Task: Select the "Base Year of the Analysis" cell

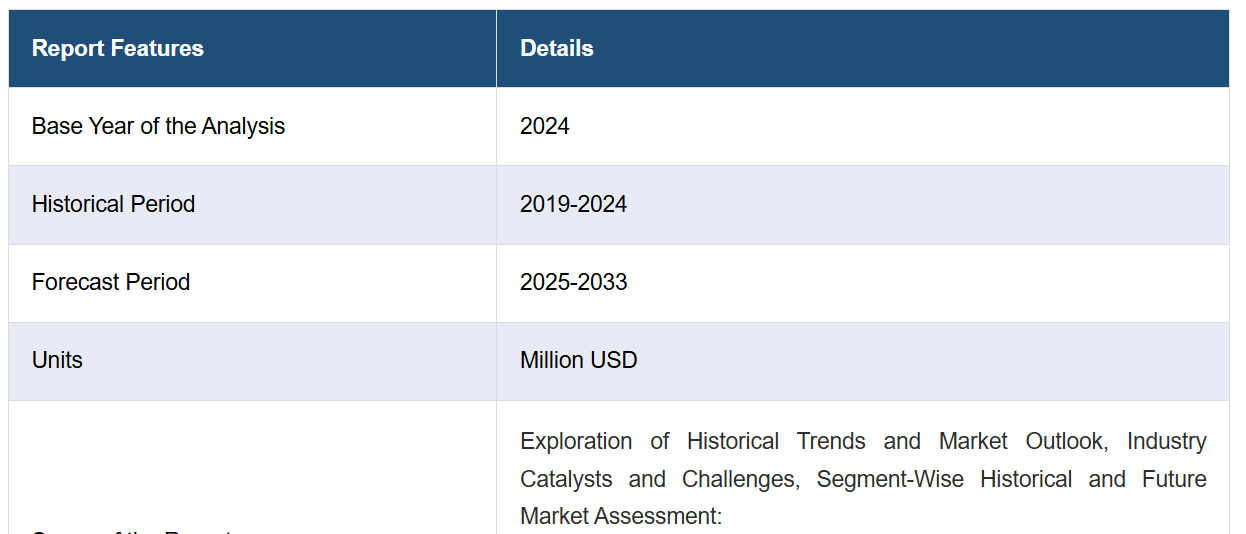Action: (158, 126)
